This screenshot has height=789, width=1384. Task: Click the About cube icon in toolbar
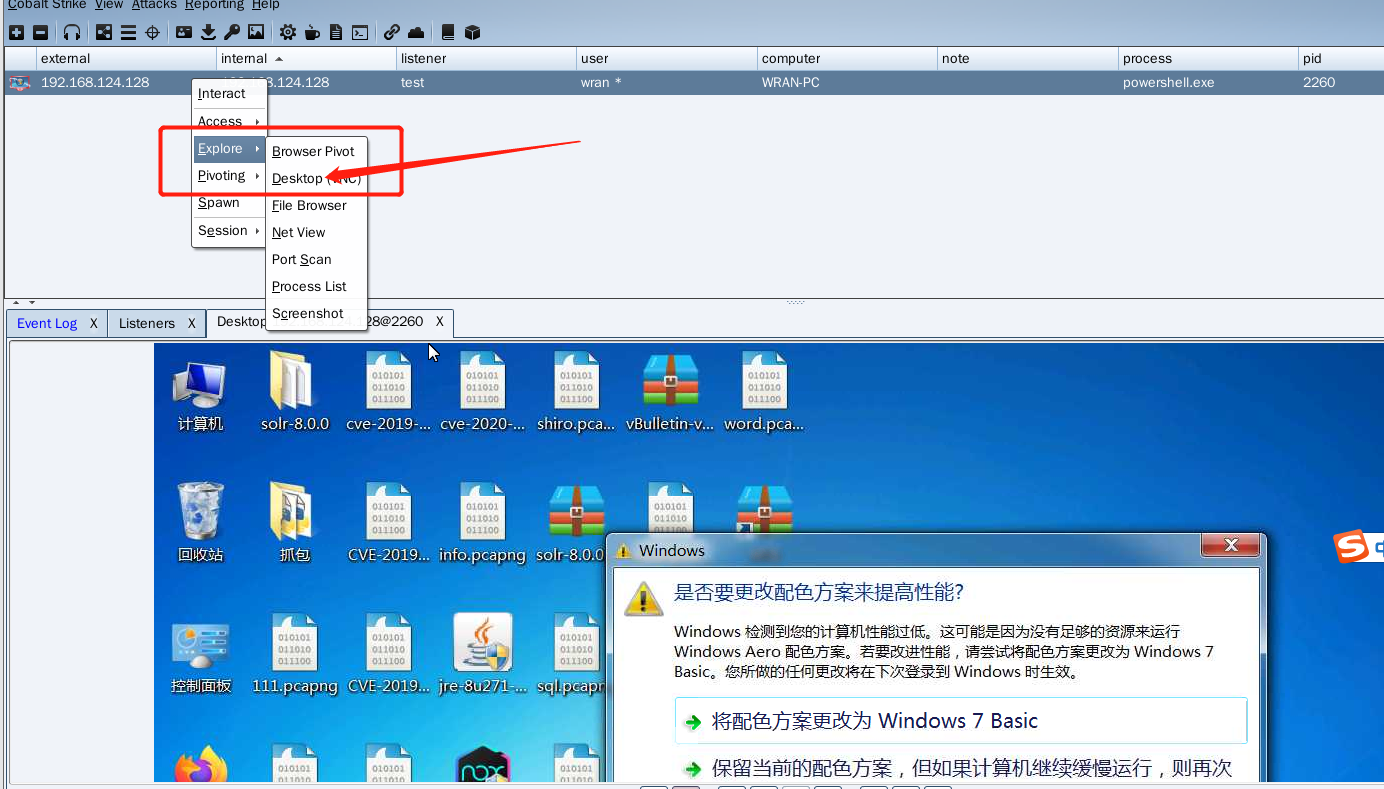coord(473,32)
